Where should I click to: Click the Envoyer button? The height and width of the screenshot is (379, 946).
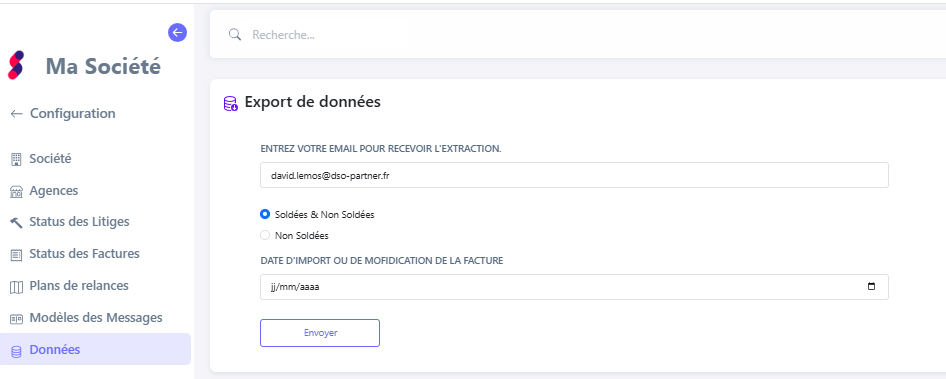pyautogui.click(x=320, y=333)
